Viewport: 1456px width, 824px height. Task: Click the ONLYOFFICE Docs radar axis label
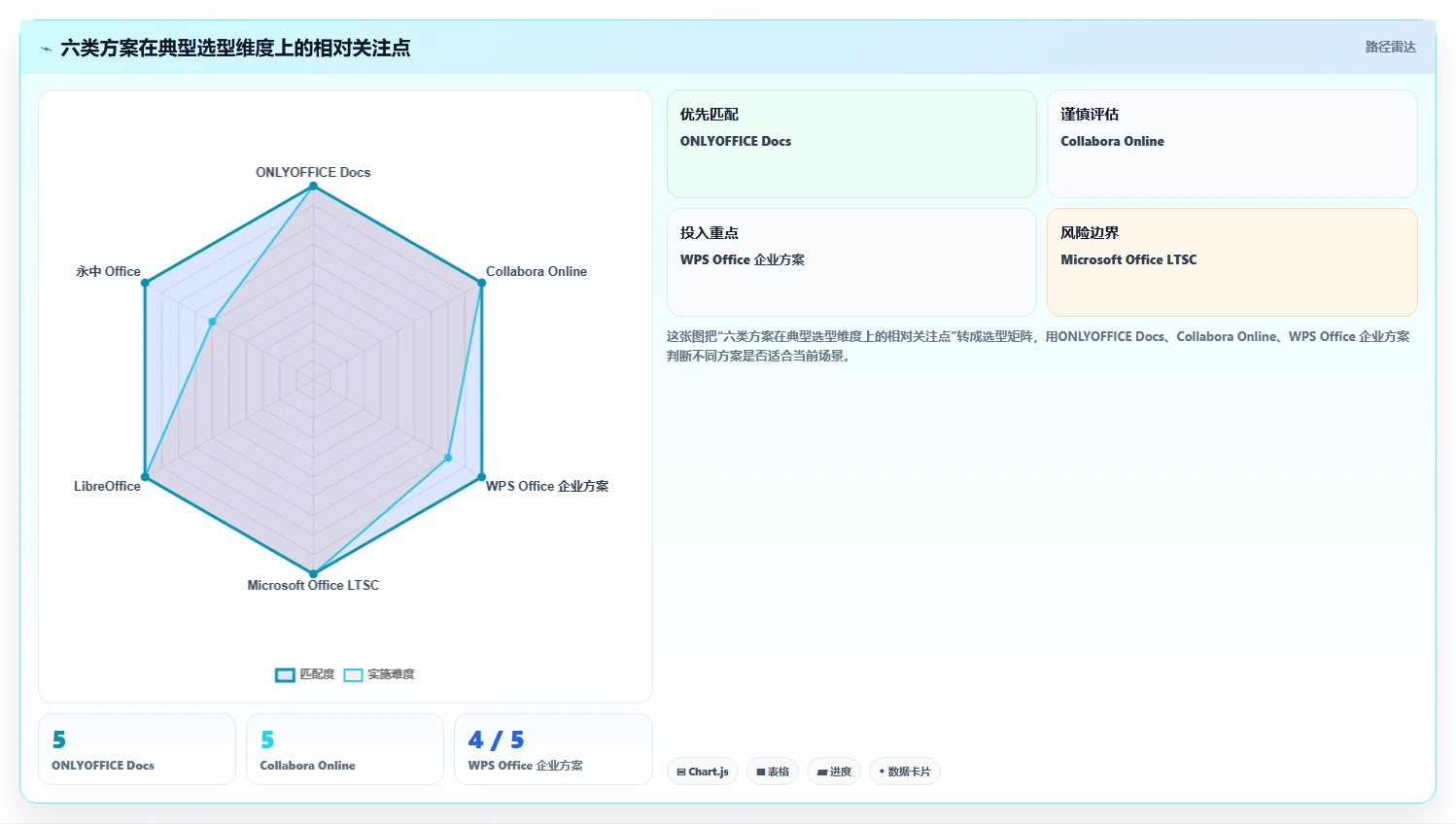[313, 172]
